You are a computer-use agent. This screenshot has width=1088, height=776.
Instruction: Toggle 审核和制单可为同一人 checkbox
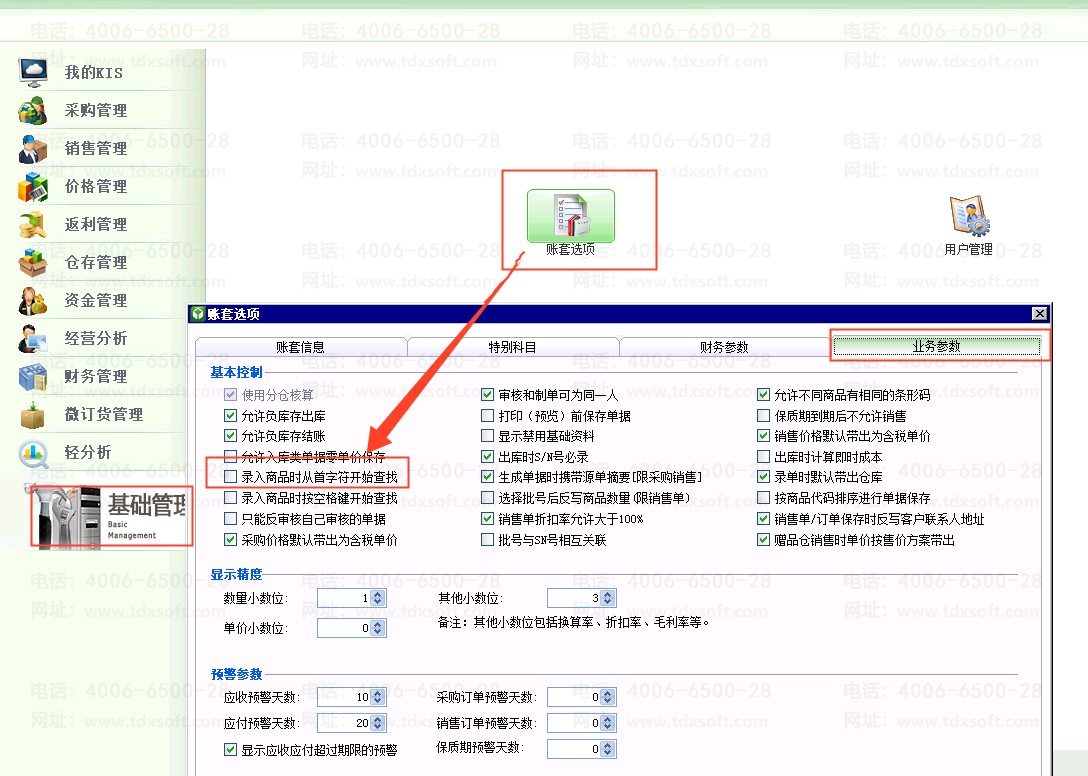point(489,395)
